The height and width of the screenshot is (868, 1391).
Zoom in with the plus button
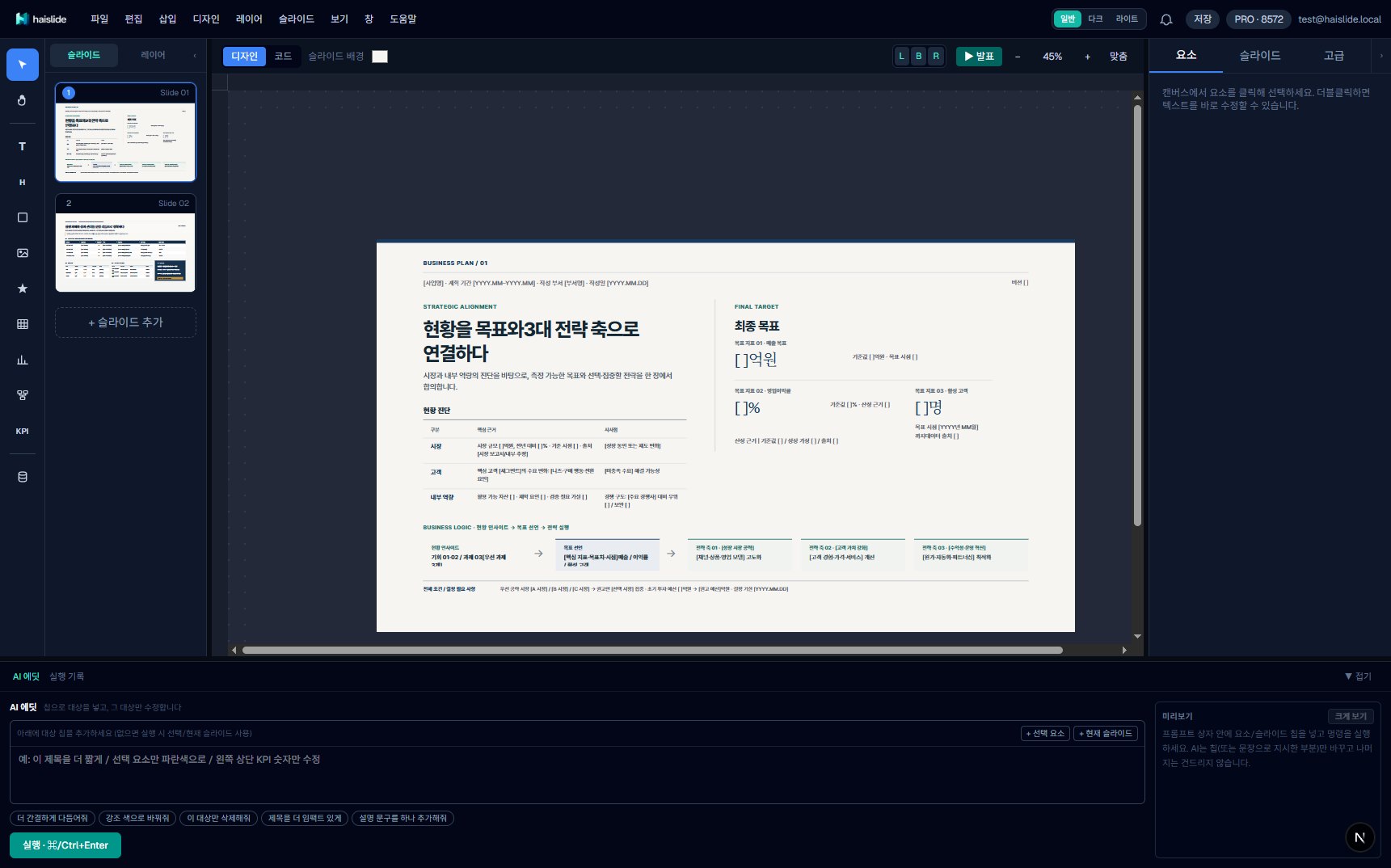pos(1087,57)
